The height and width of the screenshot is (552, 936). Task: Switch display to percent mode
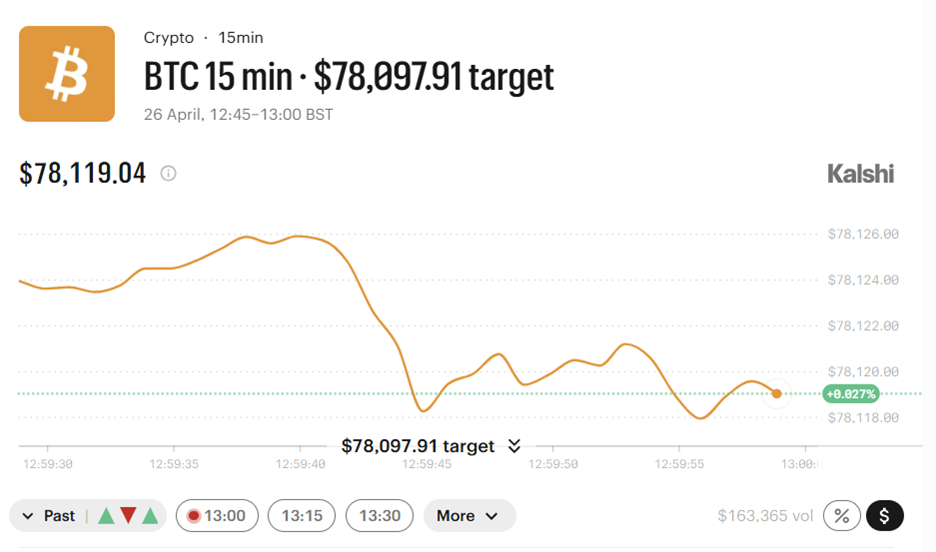(842, 516)
